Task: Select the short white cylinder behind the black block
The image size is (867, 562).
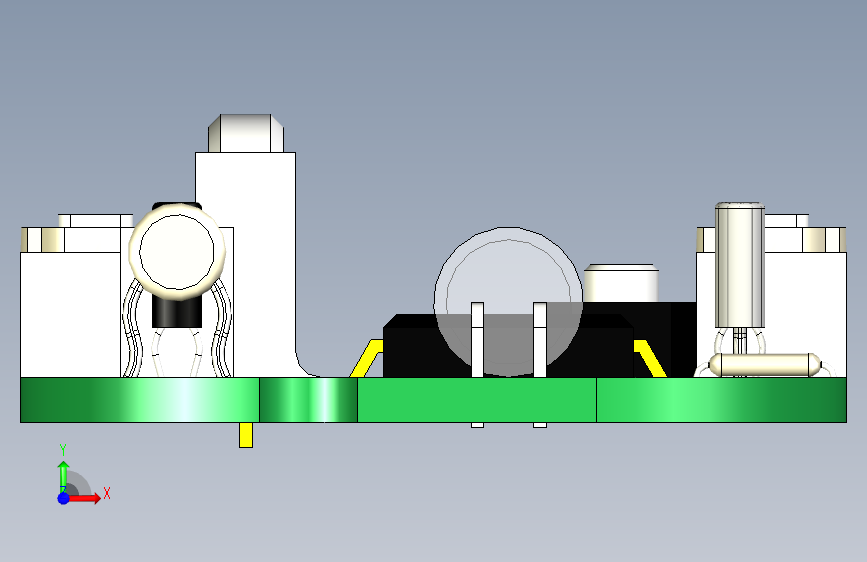Action: click(x=621, y=283)
